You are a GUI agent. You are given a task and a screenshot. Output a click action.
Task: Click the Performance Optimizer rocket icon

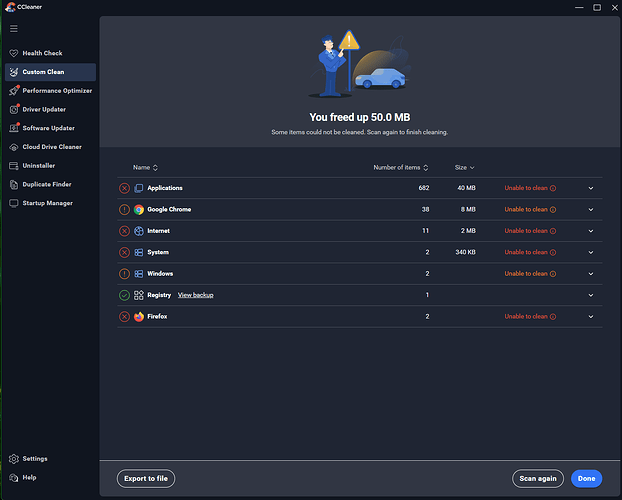tap(14, 90)
